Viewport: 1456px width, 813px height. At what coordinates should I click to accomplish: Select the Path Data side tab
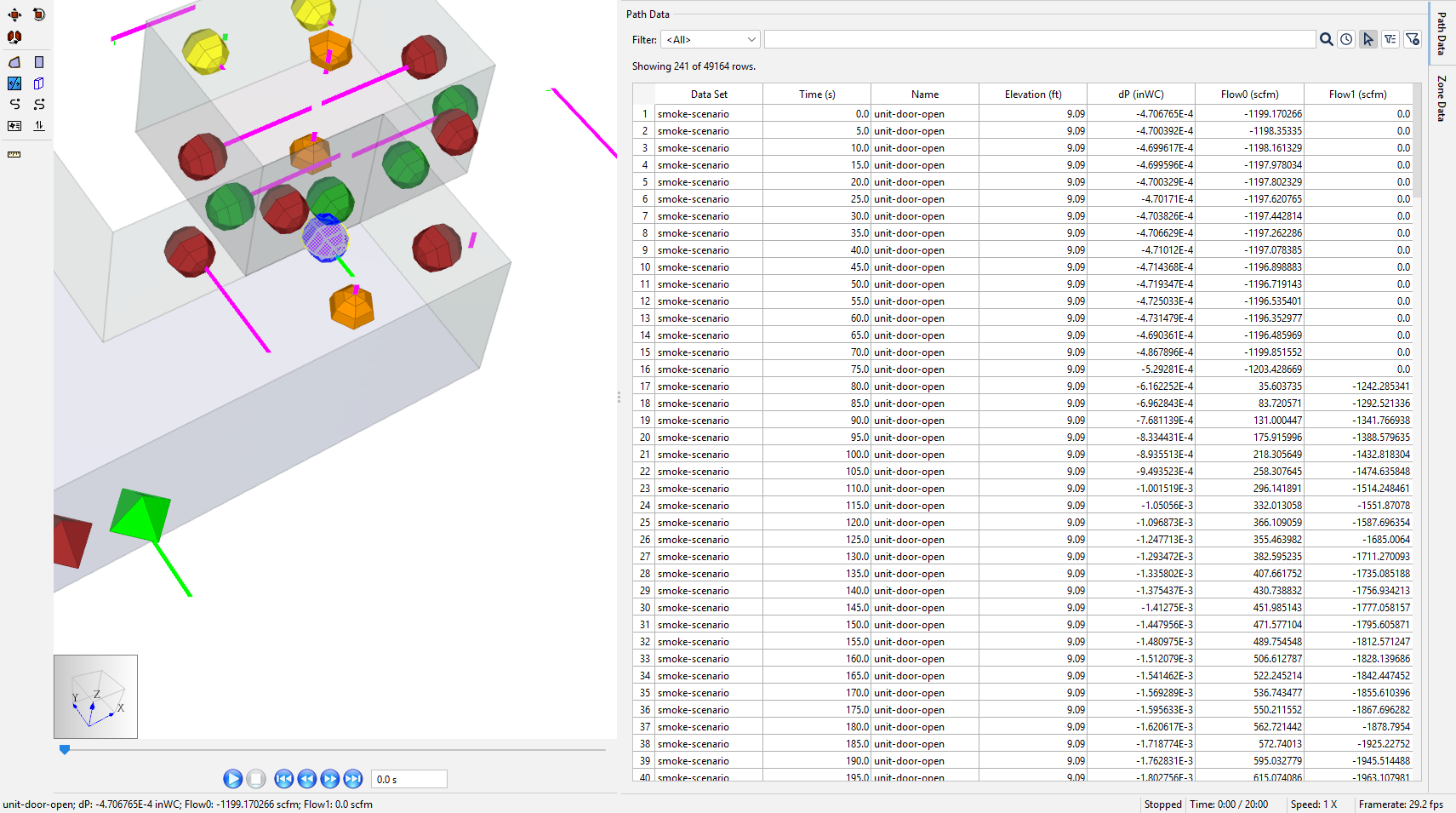point(1442,33)
